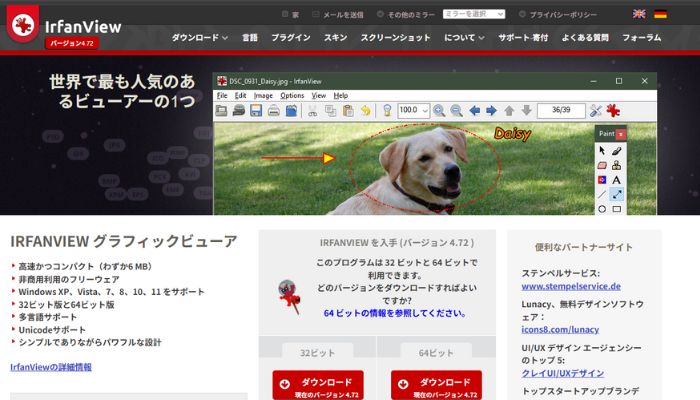Open the プライバシーポリシー top link
This screenshot has width=700, height=400.
pyautogui.click(x=563, y=15)
